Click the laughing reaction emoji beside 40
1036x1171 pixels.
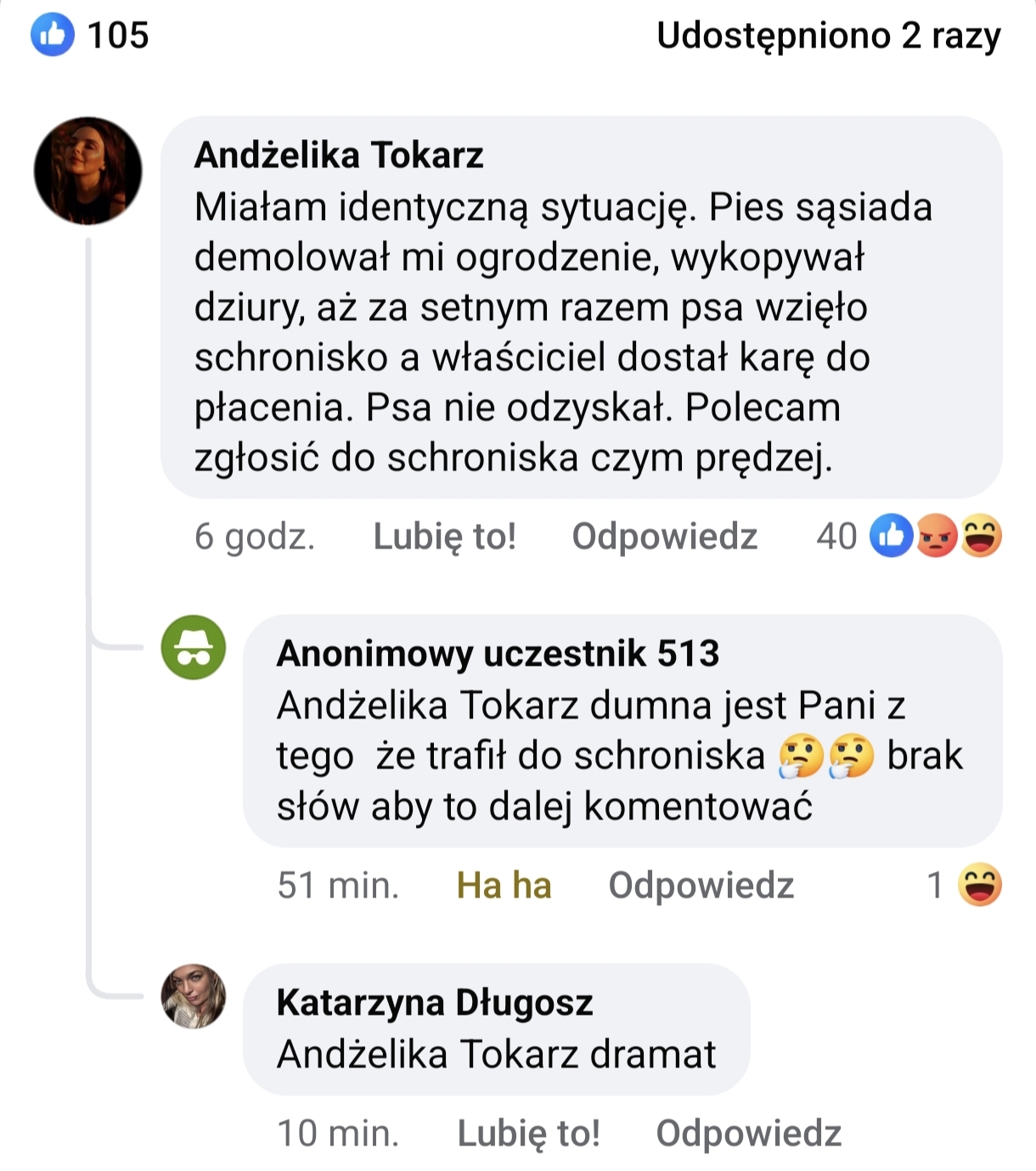(x=981, y=536)
